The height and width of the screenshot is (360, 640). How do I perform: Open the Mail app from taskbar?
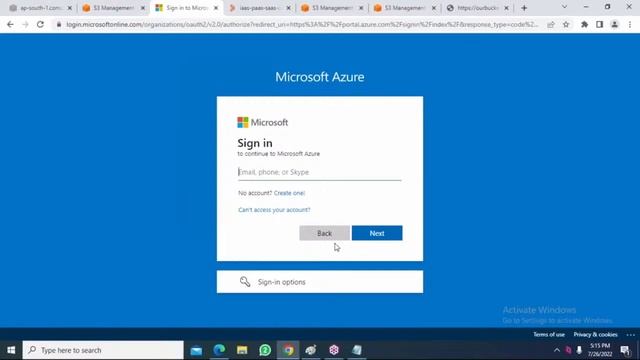[196, 350]
